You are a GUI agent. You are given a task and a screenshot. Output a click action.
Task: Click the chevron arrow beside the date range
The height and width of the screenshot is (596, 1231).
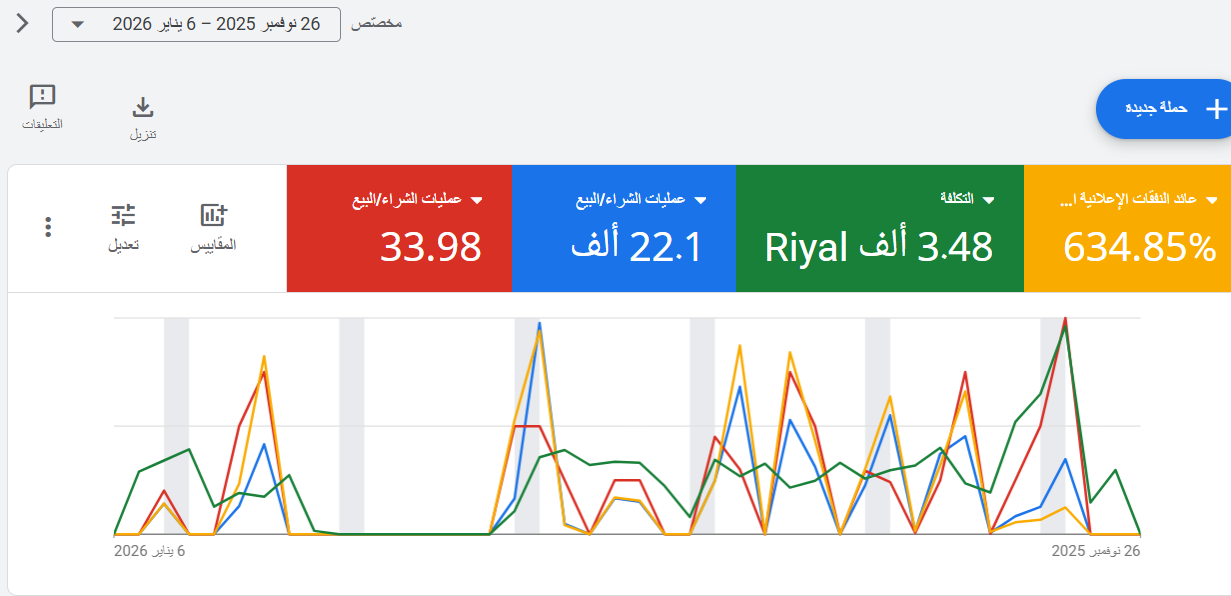tap(22, 23)
